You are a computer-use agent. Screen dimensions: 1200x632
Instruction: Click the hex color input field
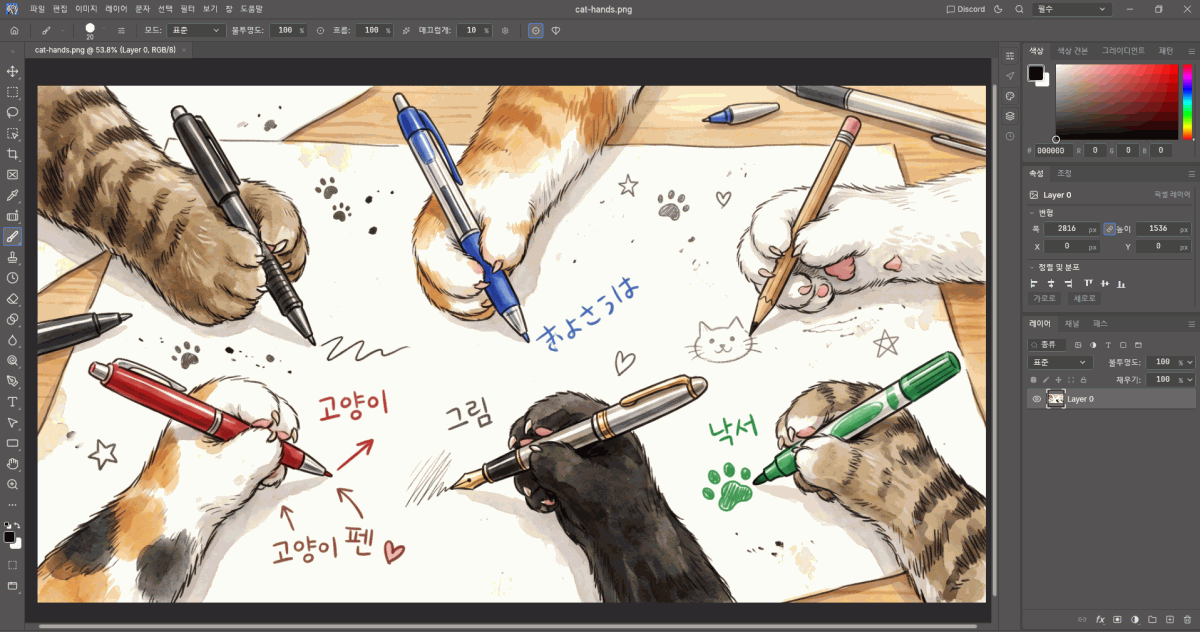[1055, 150]
